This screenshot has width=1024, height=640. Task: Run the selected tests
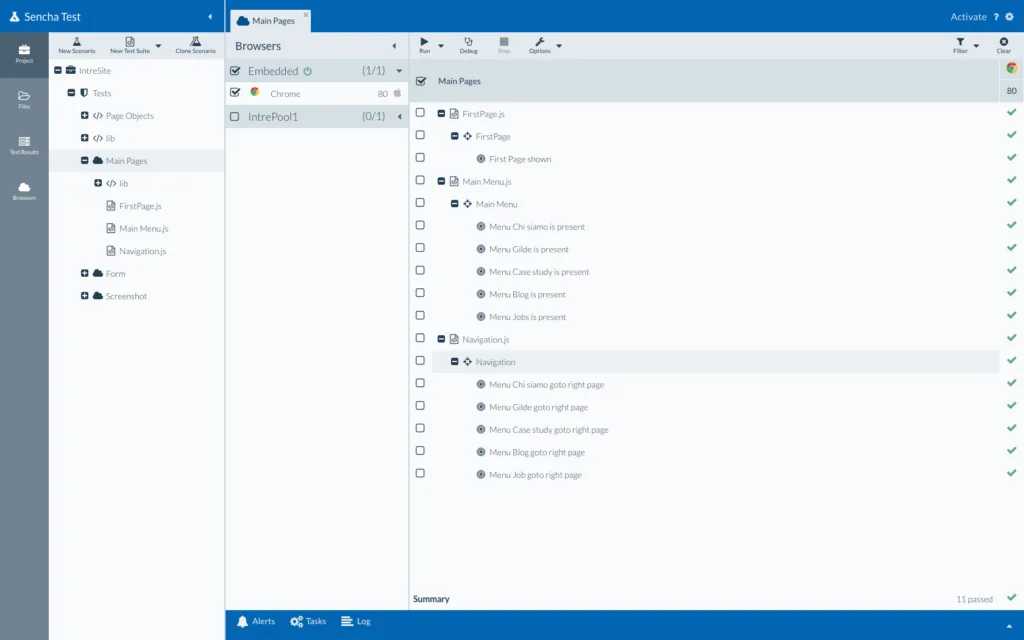tap(424, 45)
